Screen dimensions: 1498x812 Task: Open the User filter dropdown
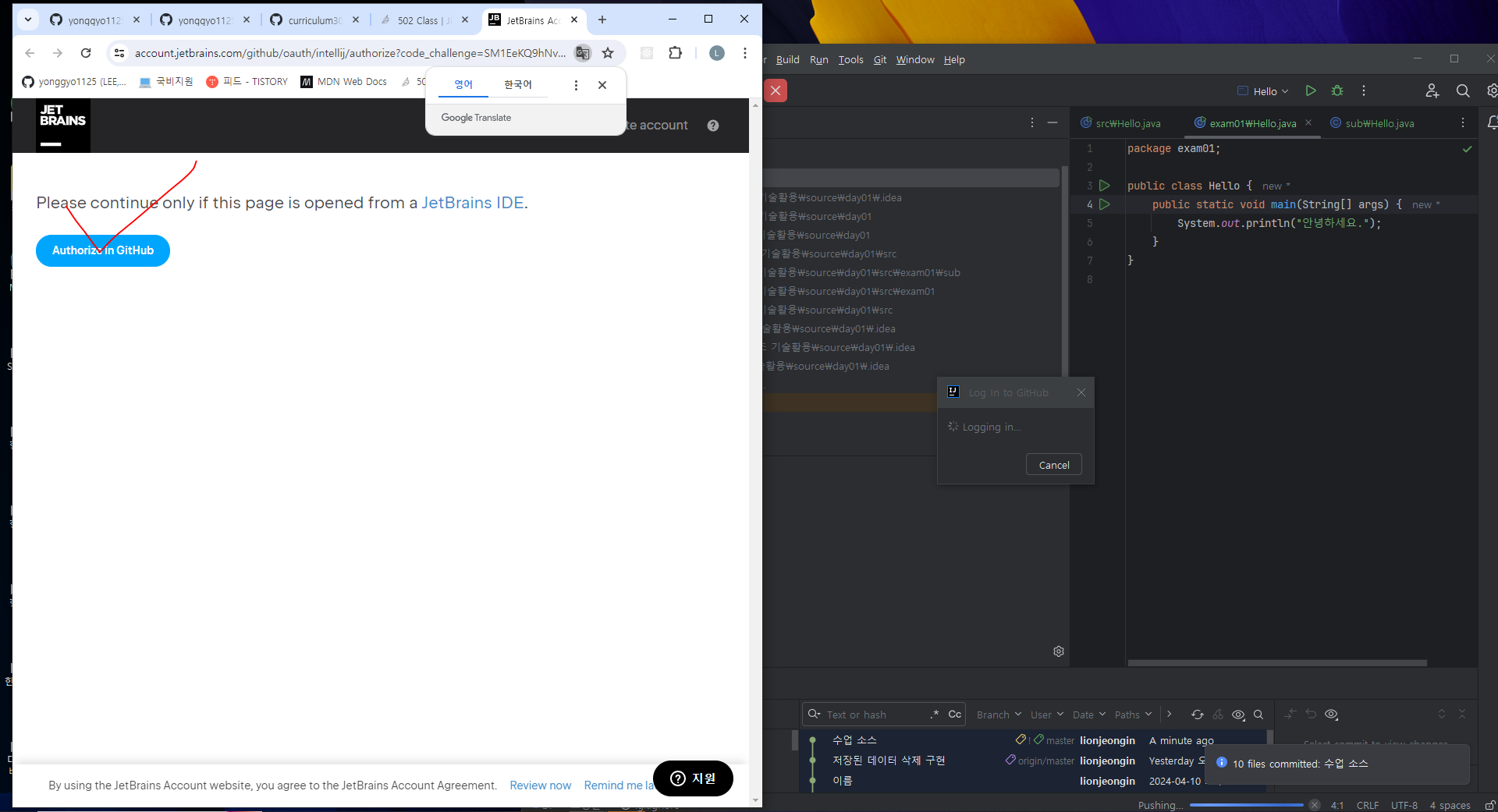[x=1047, y=714]
